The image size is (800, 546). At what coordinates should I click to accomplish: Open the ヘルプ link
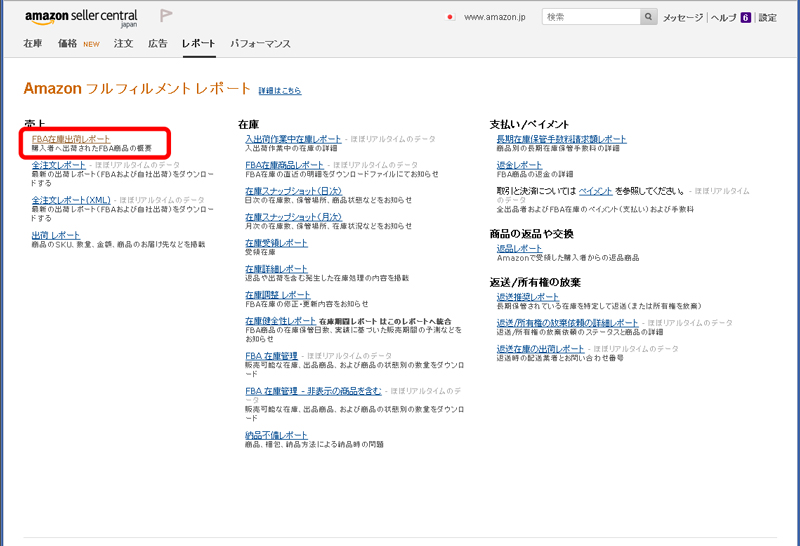tap(723, 17)
